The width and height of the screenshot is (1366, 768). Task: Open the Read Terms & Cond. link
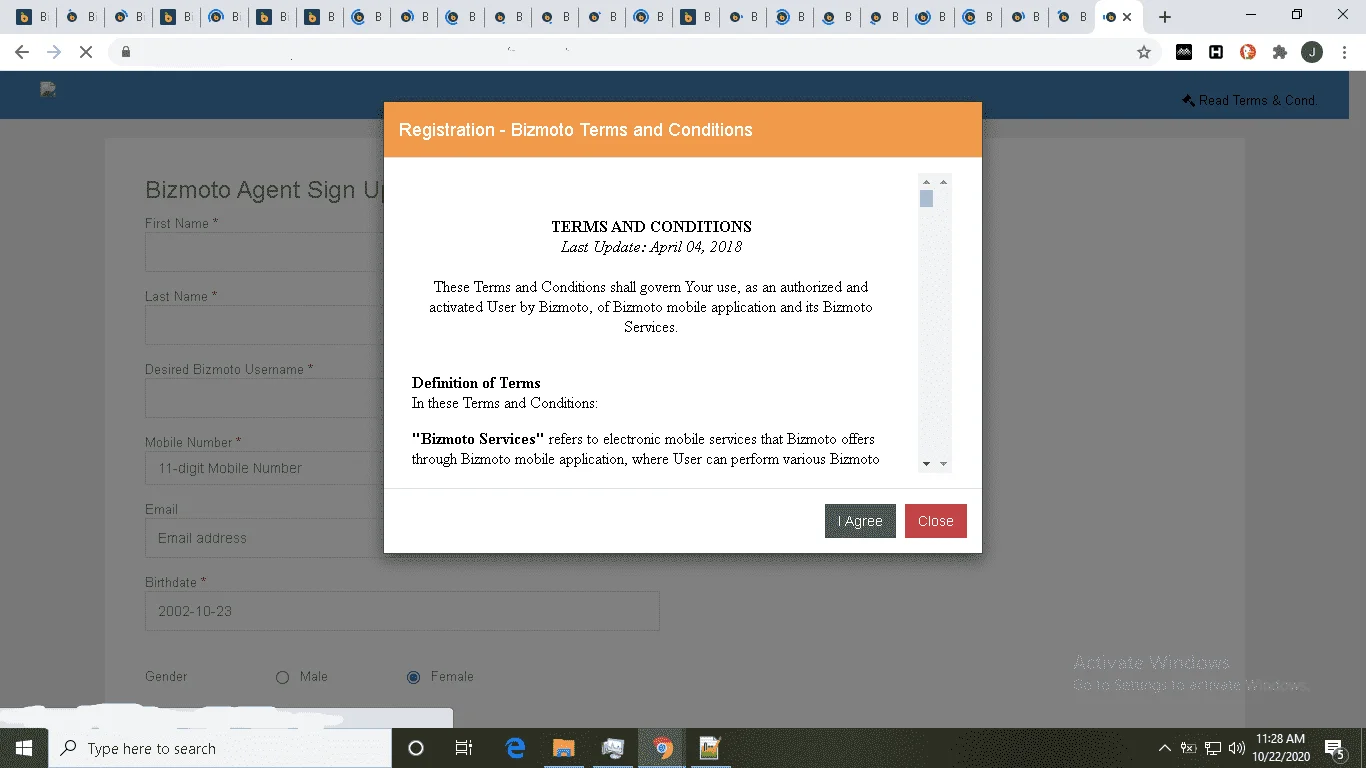tap(1249, 100)
